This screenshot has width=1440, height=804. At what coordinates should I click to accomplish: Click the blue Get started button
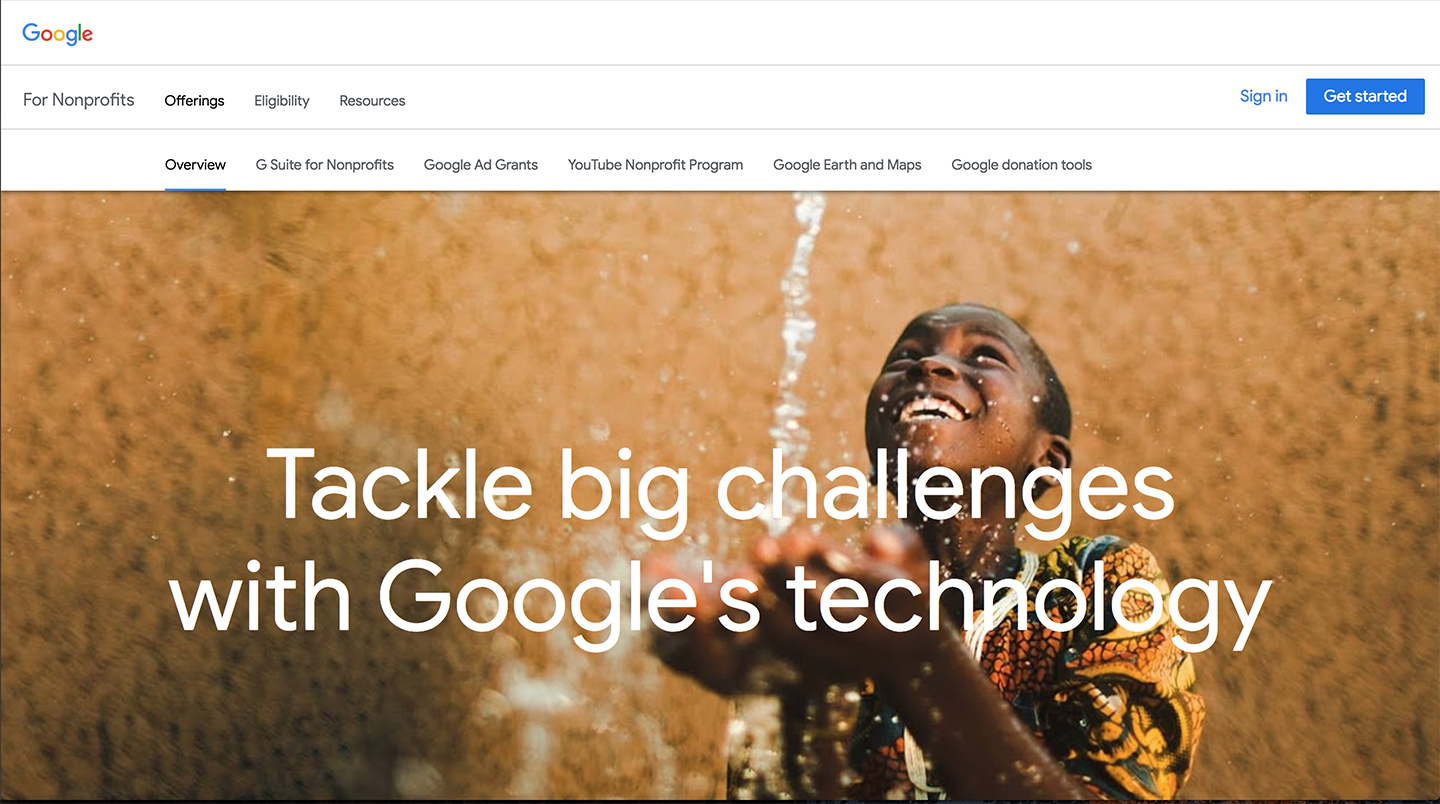(x=1365, y=96)
